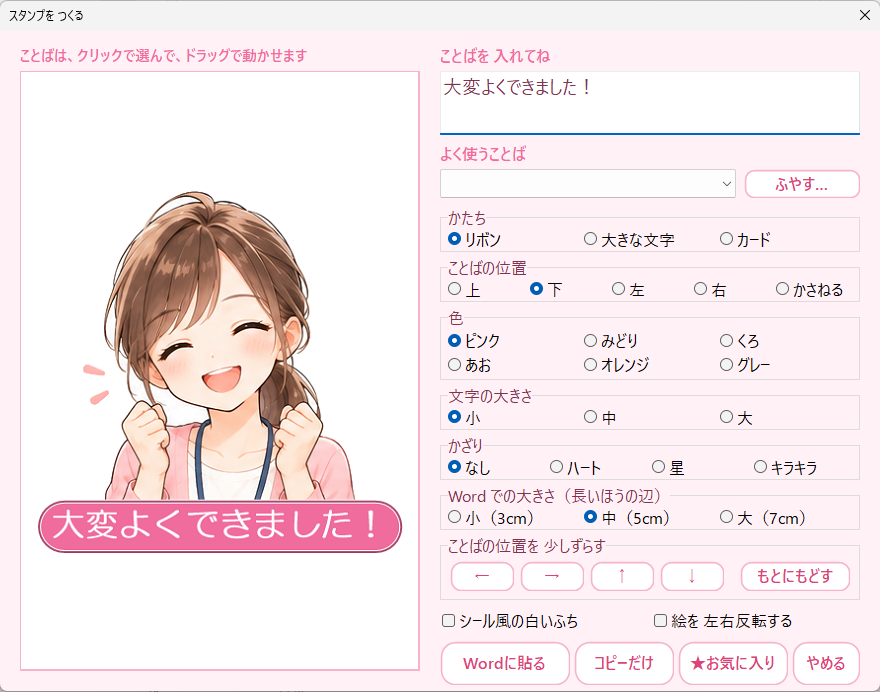
Task: Click into the ことばを入れてね text box
Action: 650,103
